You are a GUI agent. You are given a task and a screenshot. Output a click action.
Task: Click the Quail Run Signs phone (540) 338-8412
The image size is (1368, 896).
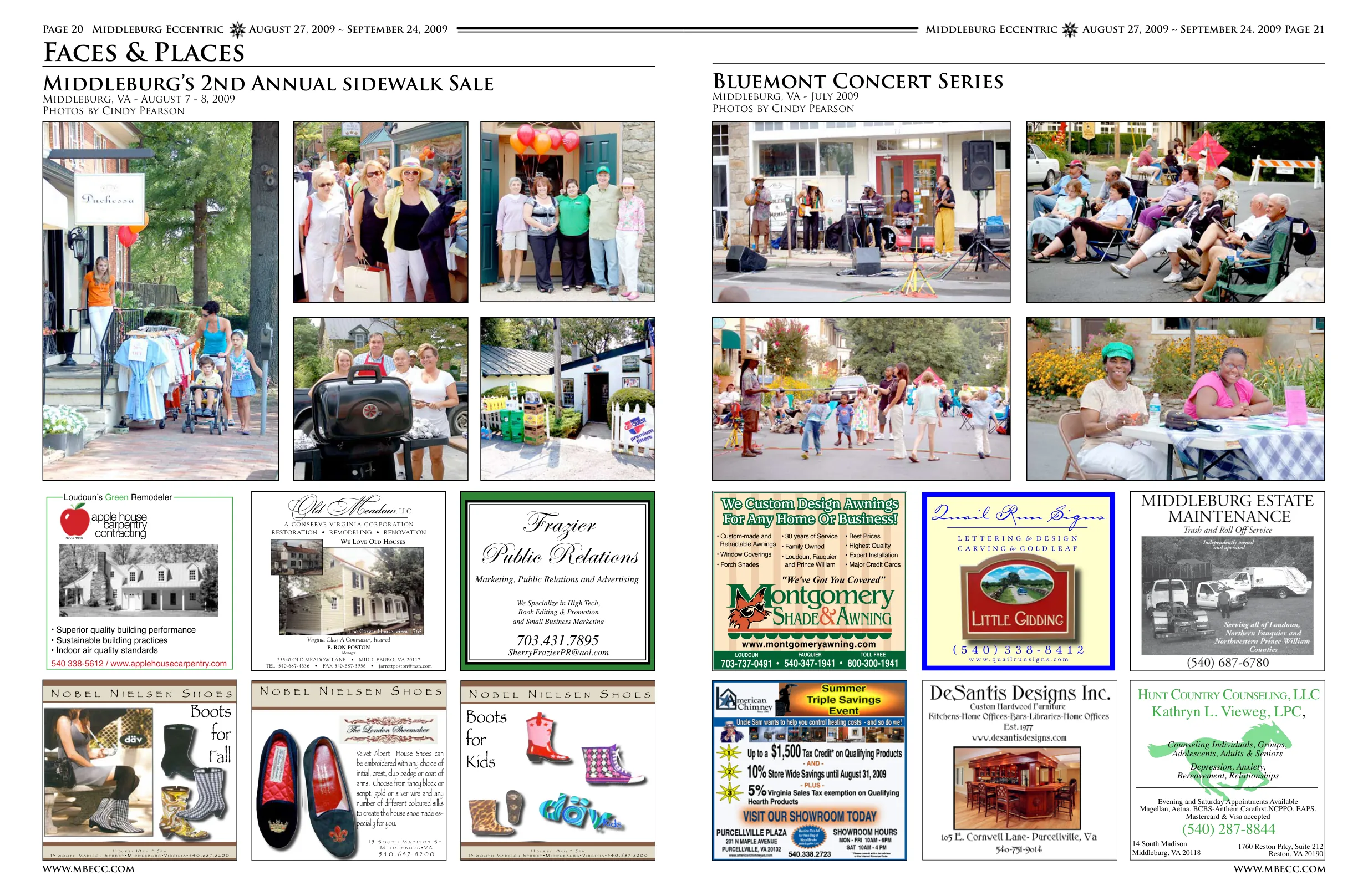[x=1018, y=649]
